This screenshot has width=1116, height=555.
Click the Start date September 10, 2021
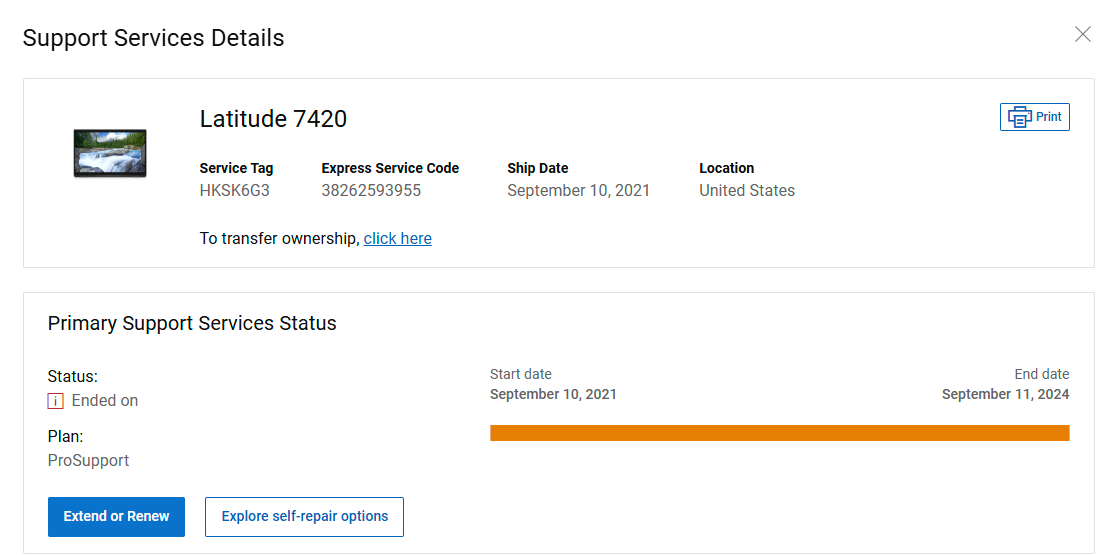coord(553,394)
